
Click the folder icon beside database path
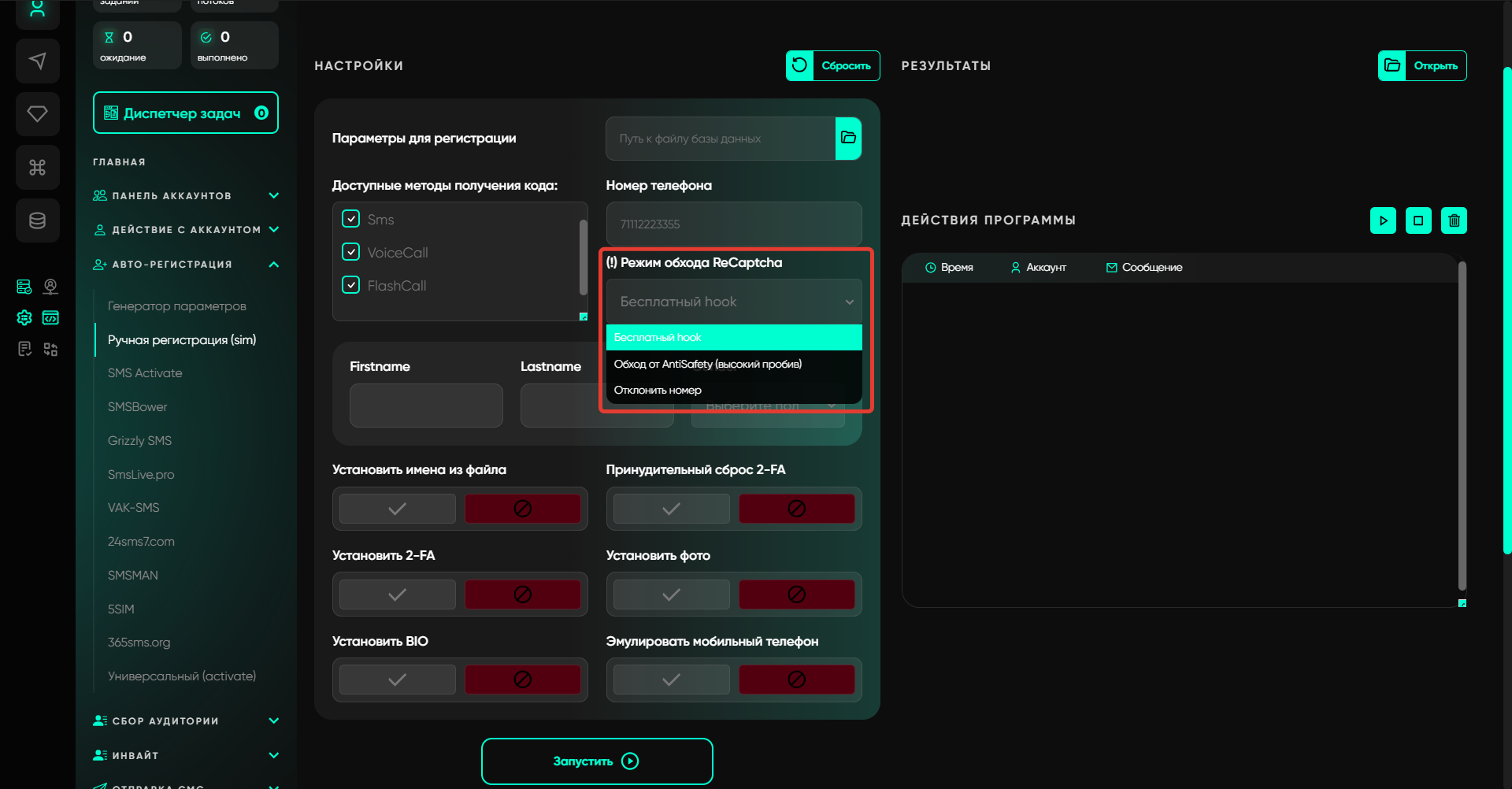coord(848,139)
